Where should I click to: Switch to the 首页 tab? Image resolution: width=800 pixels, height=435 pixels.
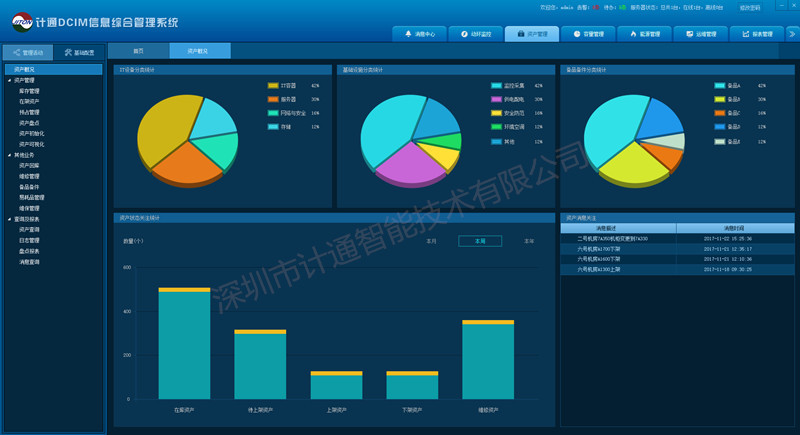[138, 50]
